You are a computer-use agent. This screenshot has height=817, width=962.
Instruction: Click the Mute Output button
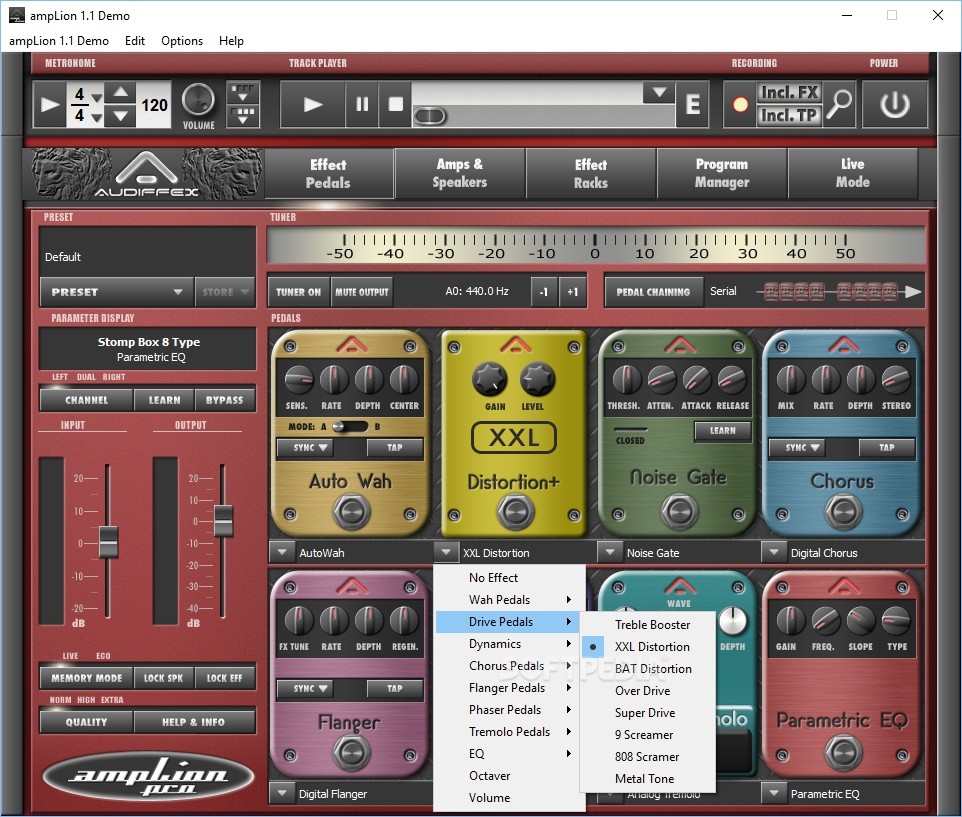[x=362, y=292]
